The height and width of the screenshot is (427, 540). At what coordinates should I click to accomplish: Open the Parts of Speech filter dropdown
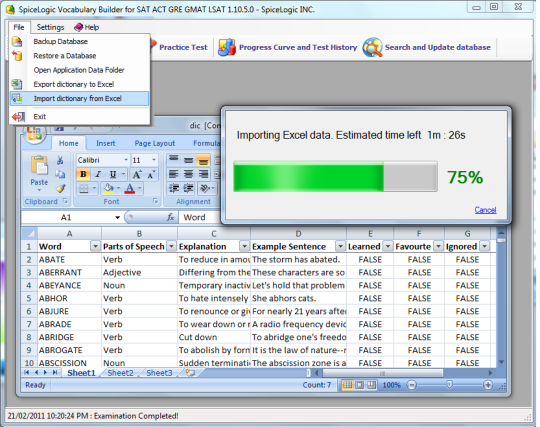coord(172,246)
